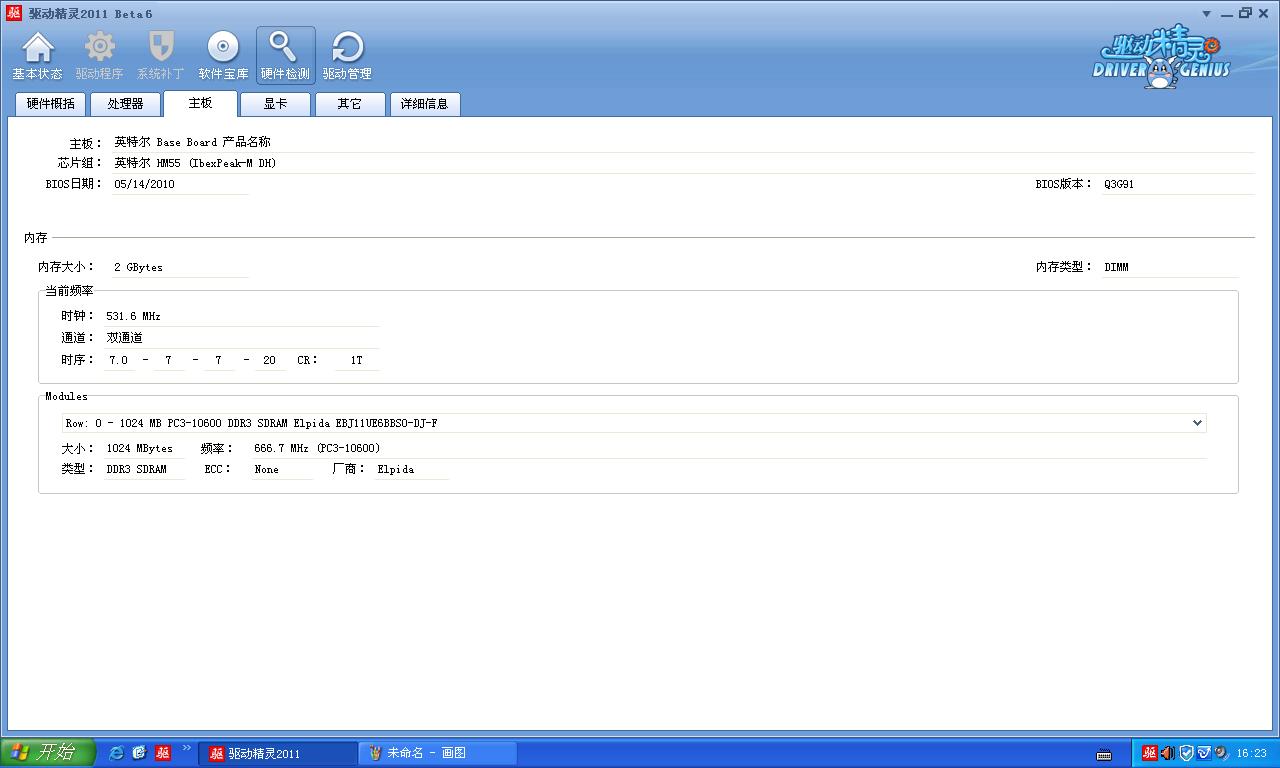Open the 驱动管理 refresh icon
This screenshot has width=1280, height=768.
347,56
